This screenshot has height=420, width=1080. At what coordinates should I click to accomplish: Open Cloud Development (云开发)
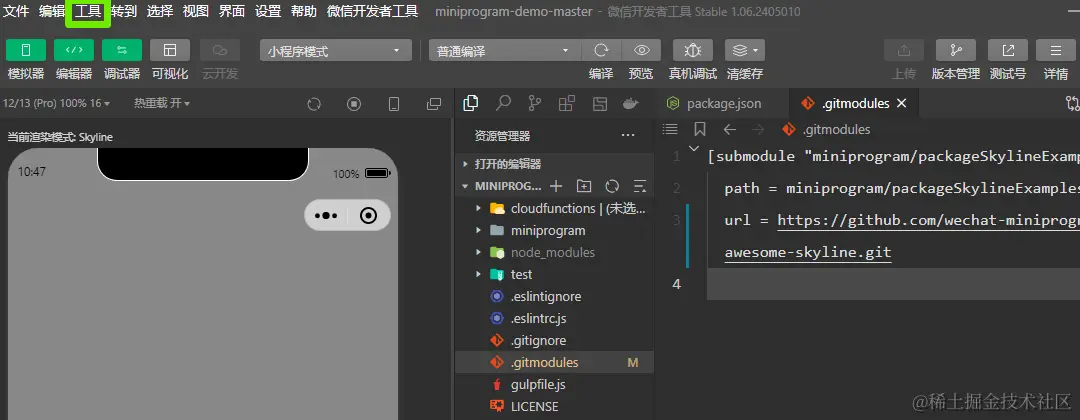click(220, 50)
